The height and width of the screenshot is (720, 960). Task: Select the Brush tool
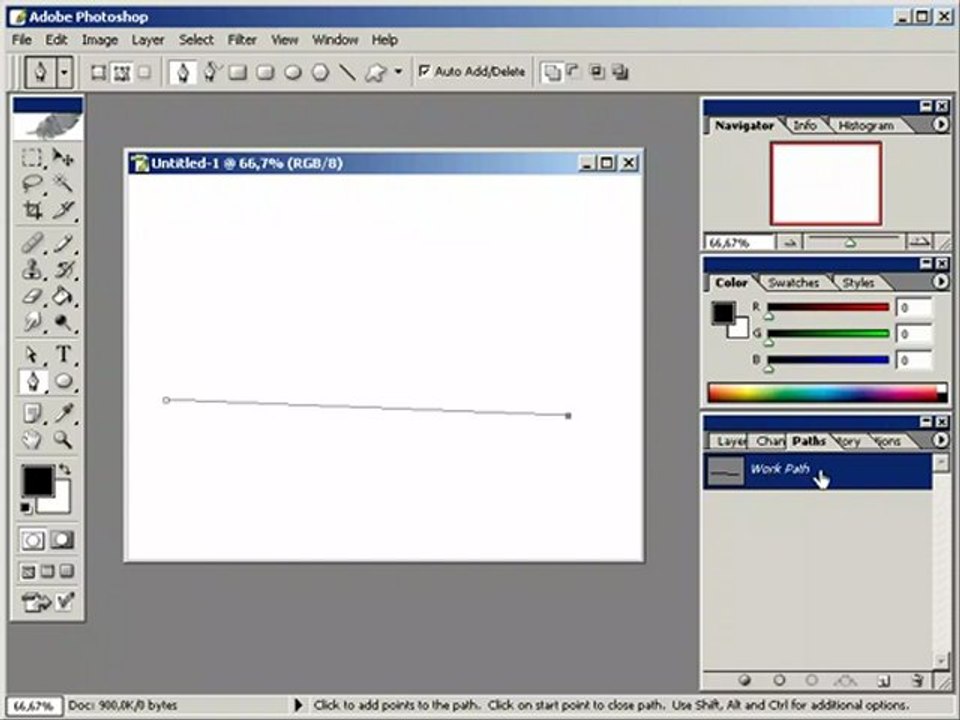point(62,244)
